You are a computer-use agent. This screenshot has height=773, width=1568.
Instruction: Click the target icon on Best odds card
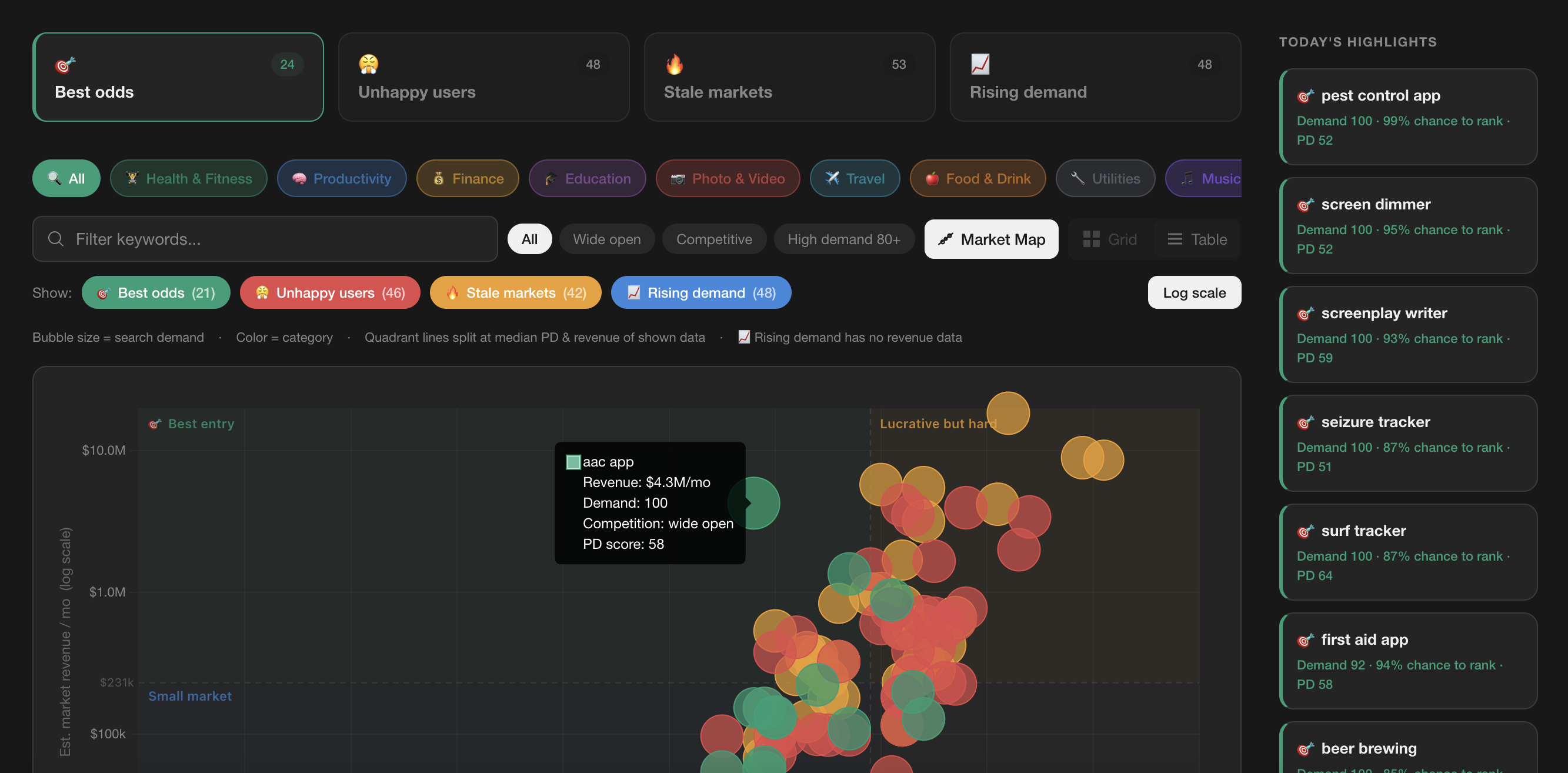65,65
